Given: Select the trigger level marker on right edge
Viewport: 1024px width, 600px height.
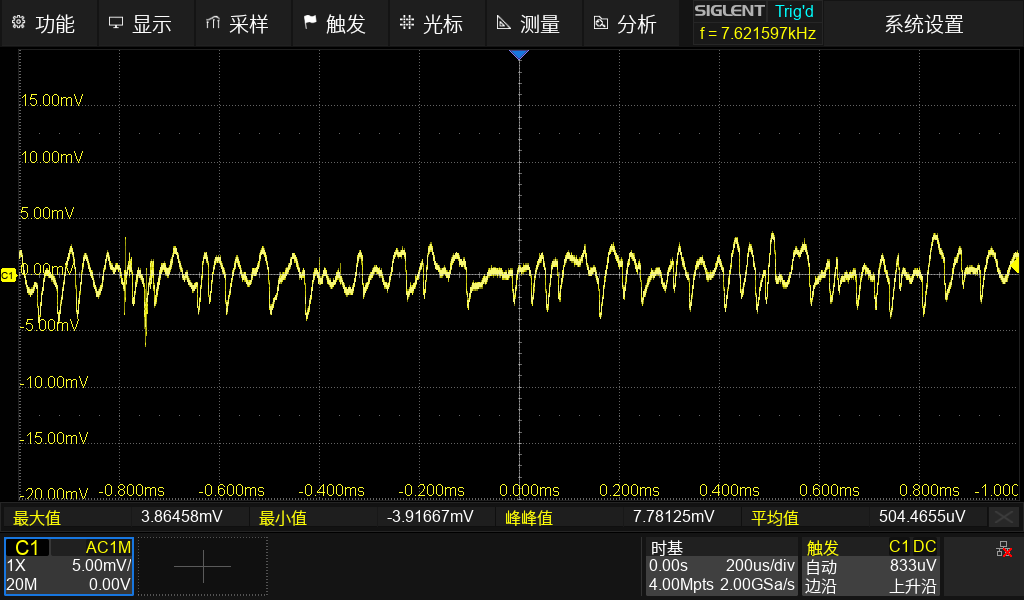Looking at the screenshot, I should coord(1016,264).
